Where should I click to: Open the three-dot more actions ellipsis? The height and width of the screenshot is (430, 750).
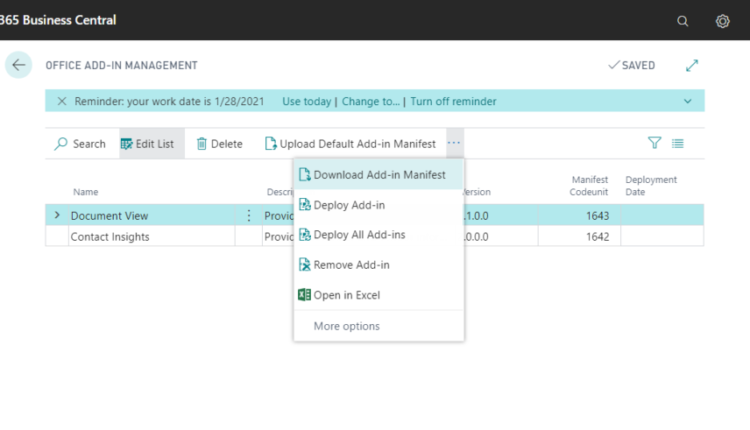pyautogui.click(x=454, y=143)
